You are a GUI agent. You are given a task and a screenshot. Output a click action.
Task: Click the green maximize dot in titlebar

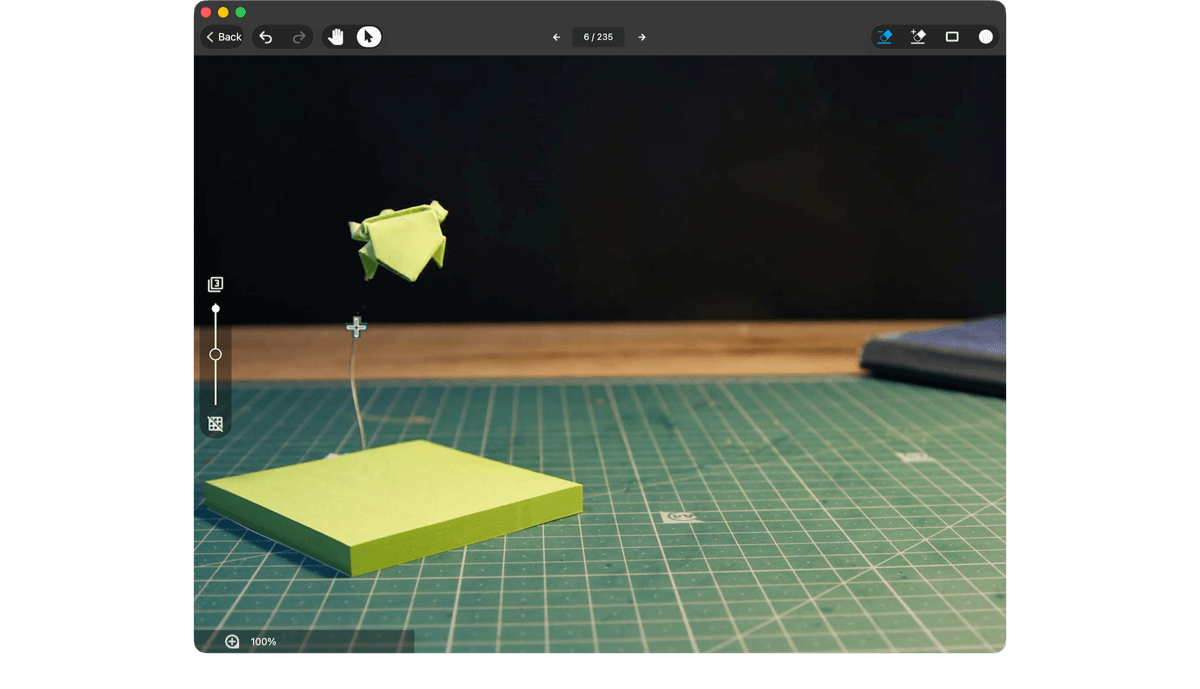[239, 12]
